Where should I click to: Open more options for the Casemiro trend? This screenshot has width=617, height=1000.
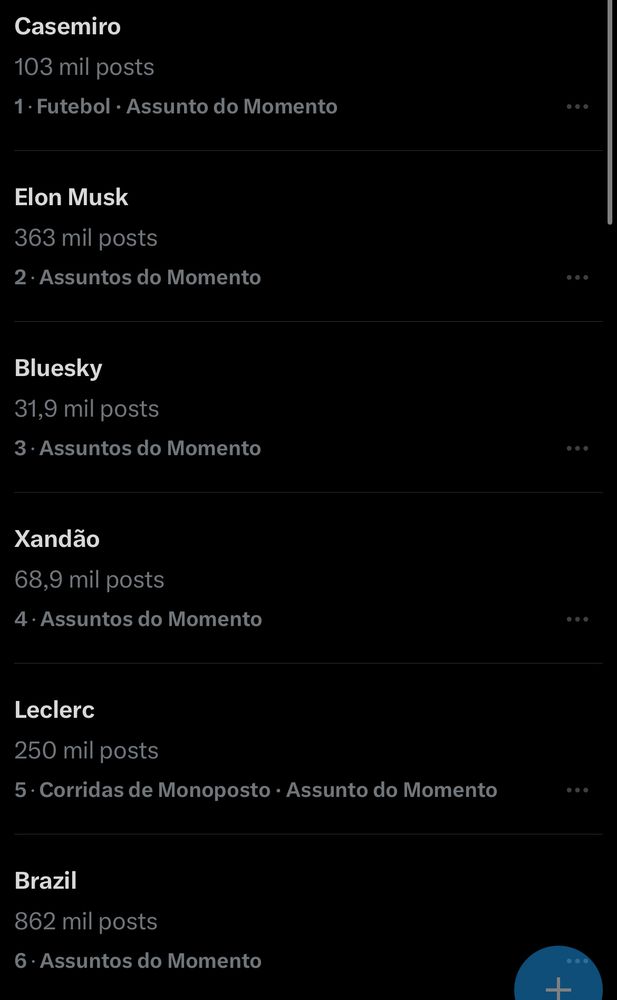click(578, 106)
